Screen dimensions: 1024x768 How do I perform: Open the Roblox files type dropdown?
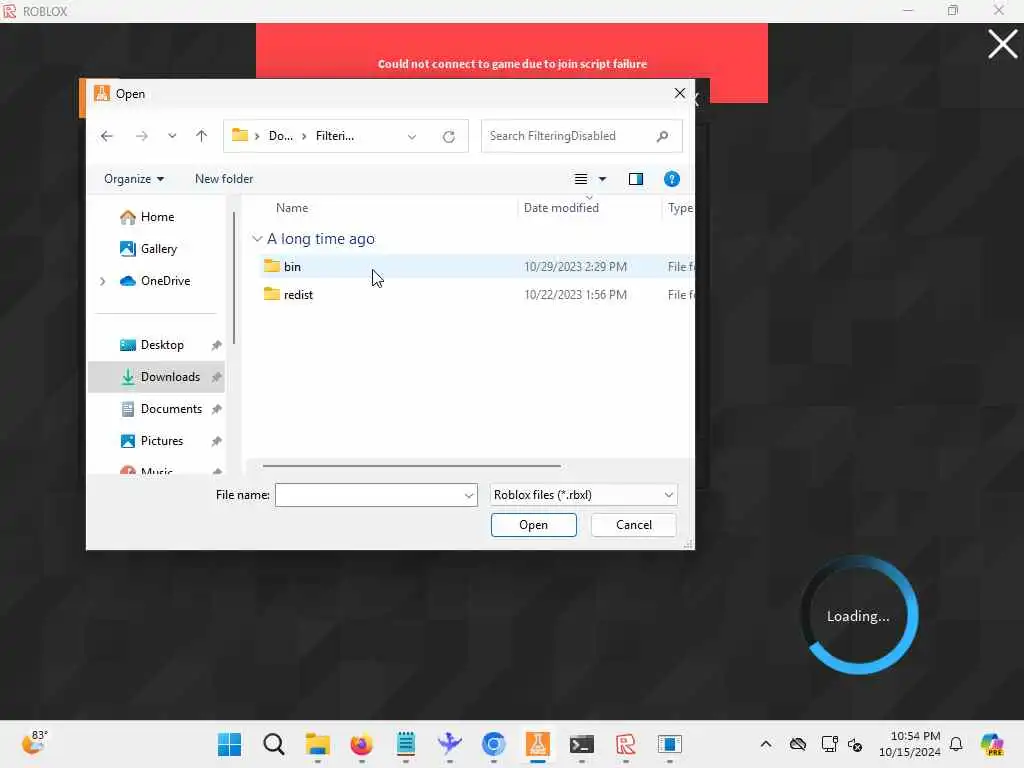pos(583,495)
